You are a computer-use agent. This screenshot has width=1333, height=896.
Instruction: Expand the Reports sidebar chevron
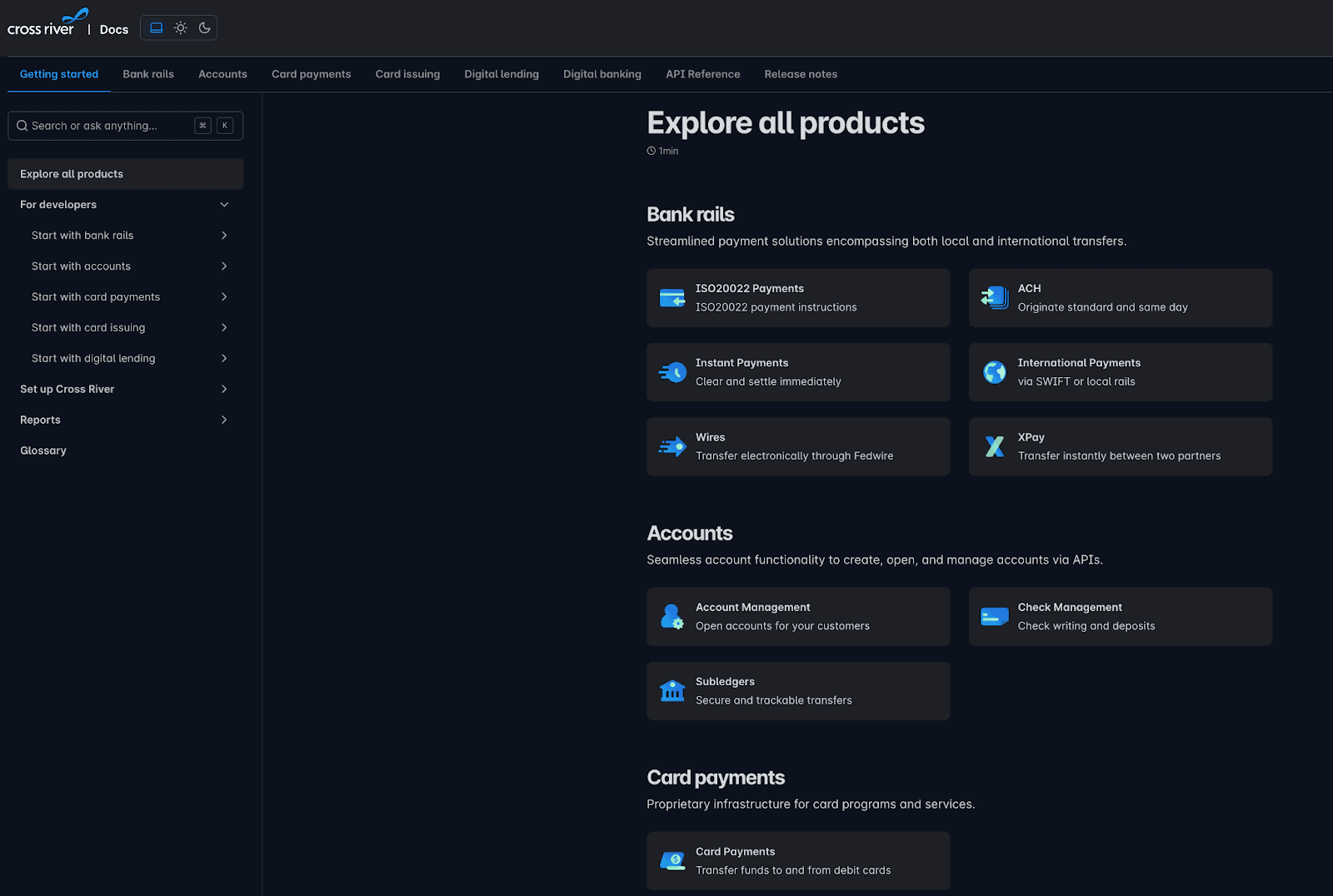click(223, 420)
